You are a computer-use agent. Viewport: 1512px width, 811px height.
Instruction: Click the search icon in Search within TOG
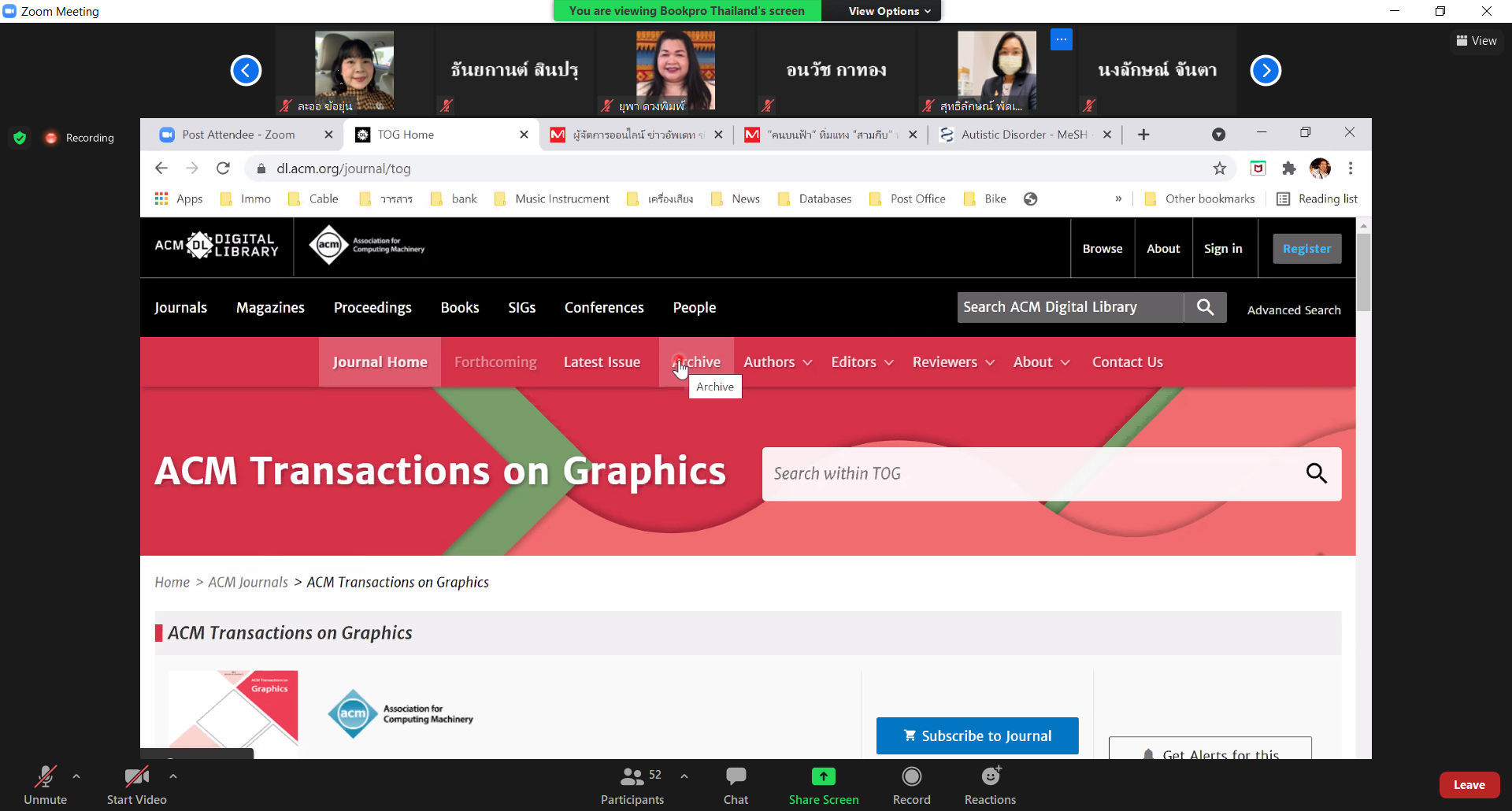click(x=1316, y=473)
